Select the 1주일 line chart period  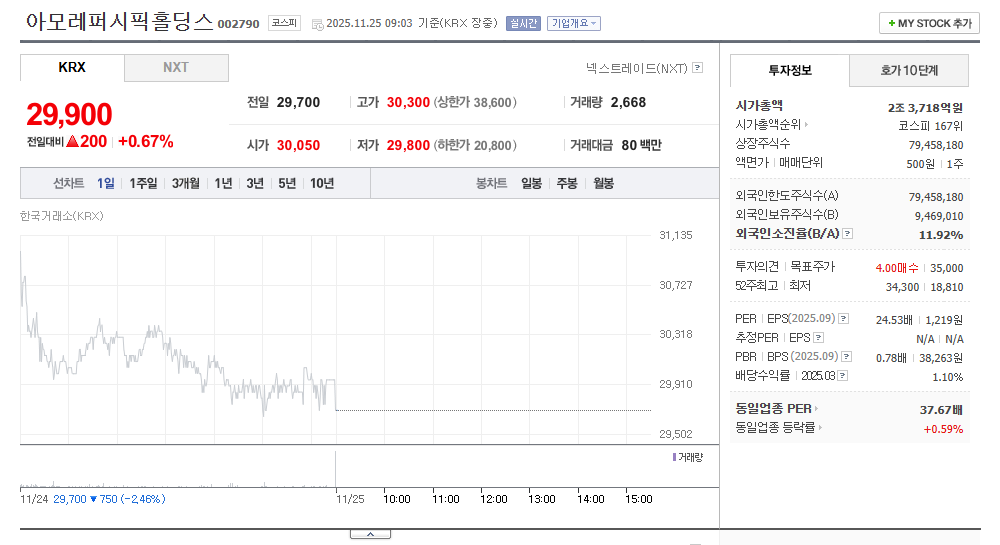pyautogui.click(x=143, y=184)
